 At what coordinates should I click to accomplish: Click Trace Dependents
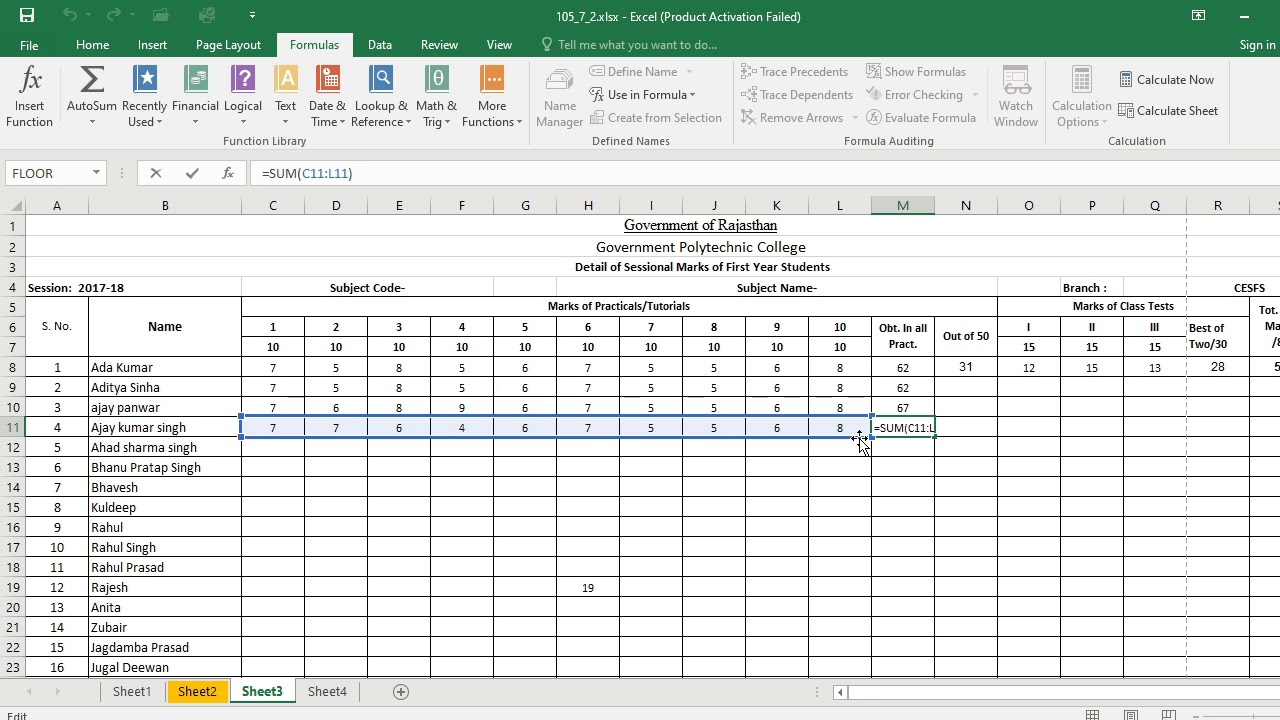797,95
